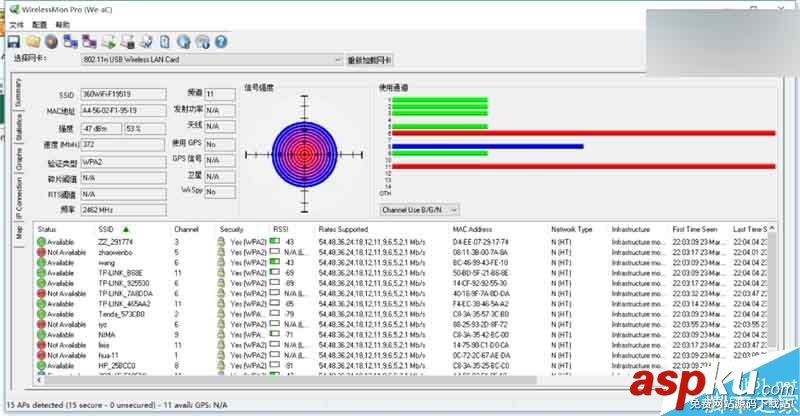Viewport: 800px width, 416px height.
Task: Click the green status icon for NIMA
Action: (x=41, y=335)
